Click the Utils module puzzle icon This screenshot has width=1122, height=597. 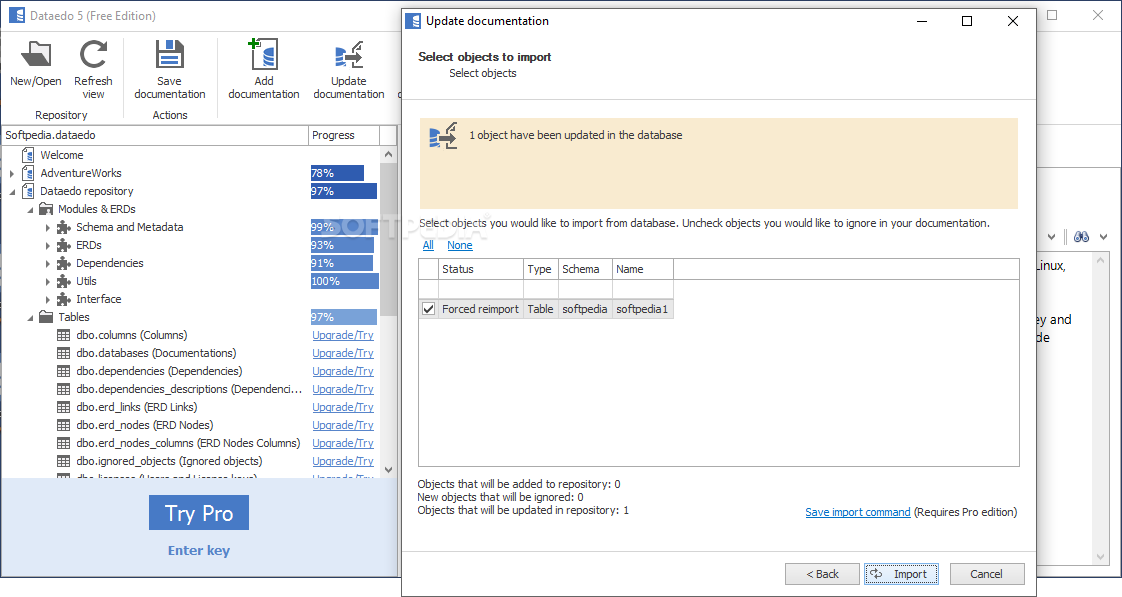tap(64, 281)
